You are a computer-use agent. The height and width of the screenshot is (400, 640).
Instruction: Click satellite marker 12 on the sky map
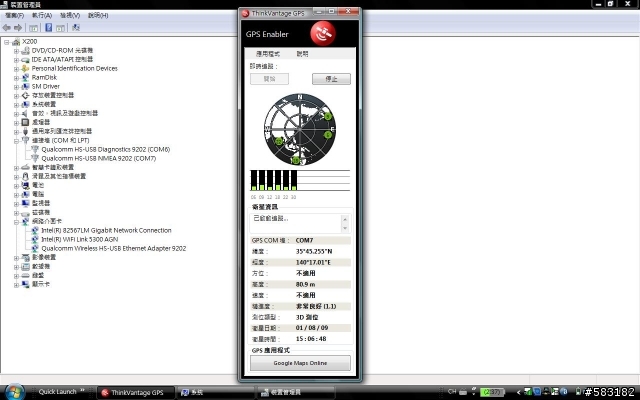tap(279, 141)
